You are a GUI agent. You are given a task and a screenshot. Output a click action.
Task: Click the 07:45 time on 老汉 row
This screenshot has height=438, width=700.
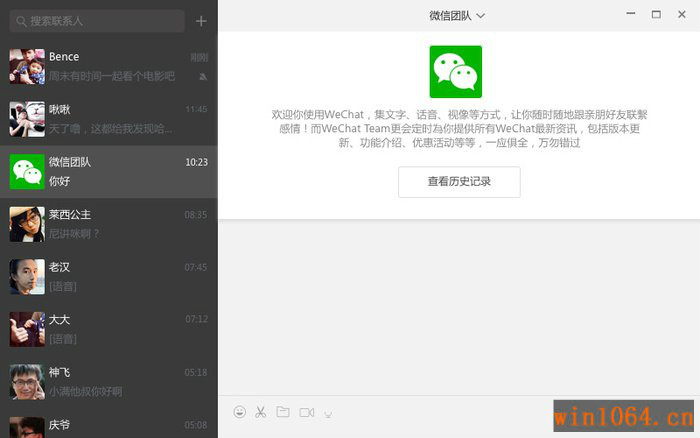click(196, 267)
